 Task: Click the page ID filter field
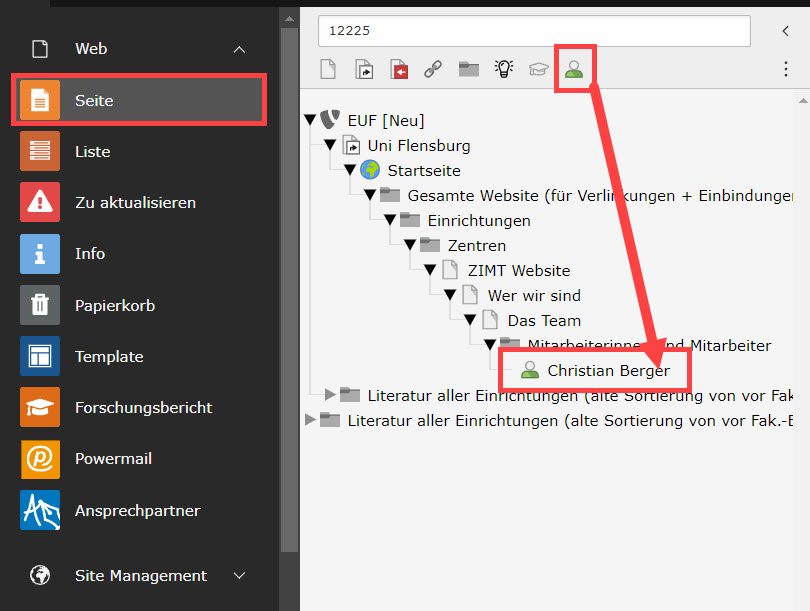533,31
